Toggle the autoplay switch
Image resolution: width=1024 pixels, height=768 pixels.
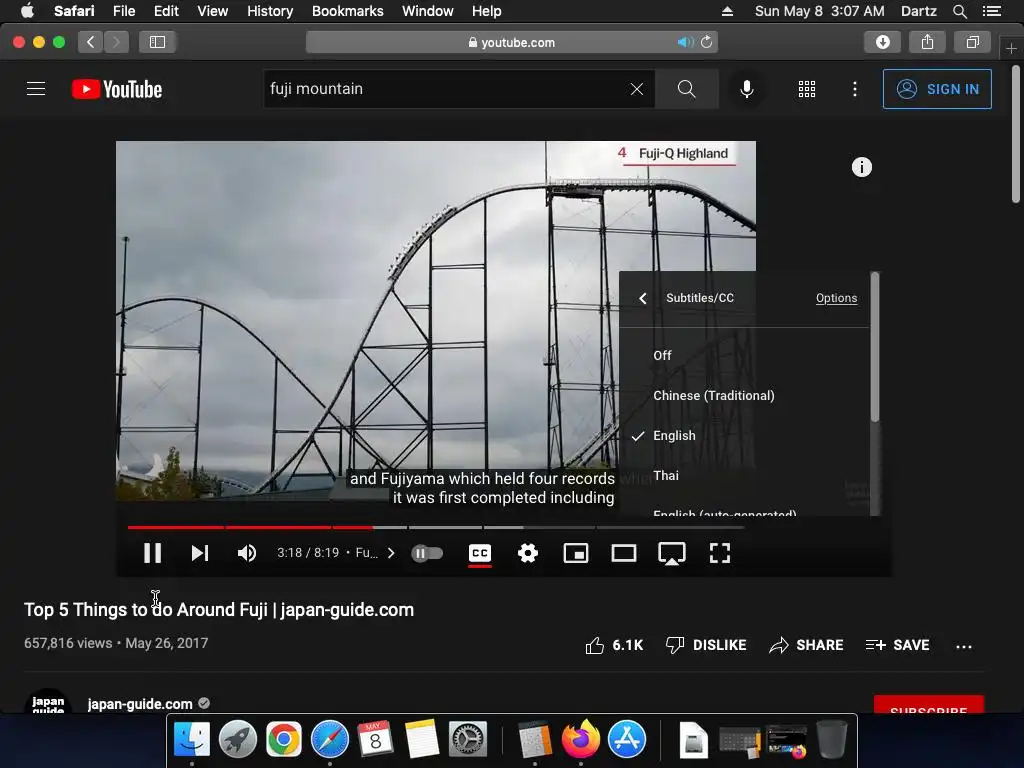[427, 553]
